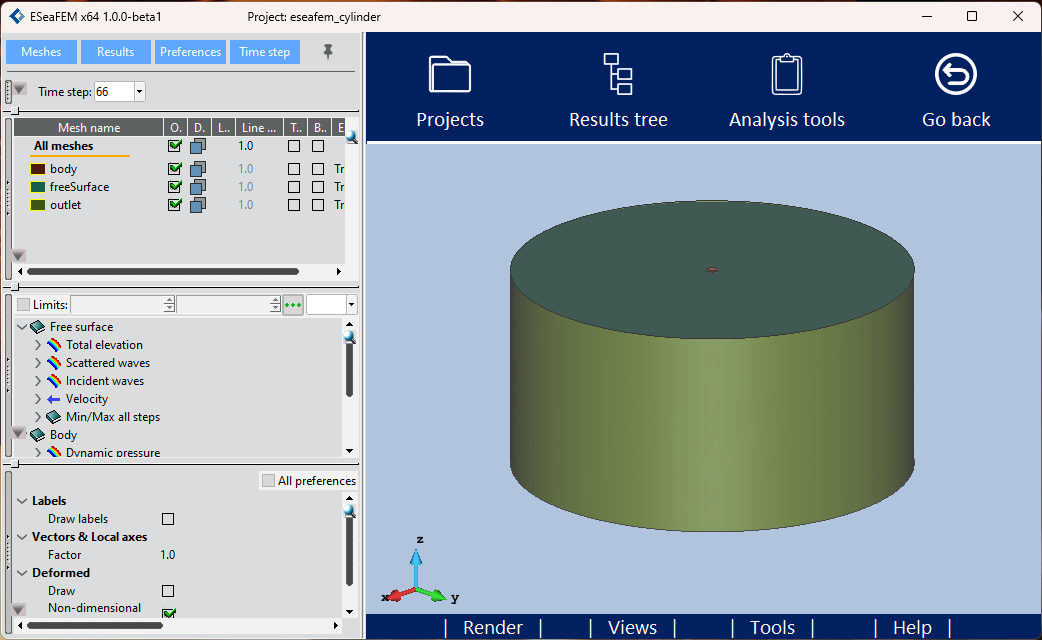Open the Help menu at the bottom
This screenshot has height=640, width=1042.
pos(912,627)
